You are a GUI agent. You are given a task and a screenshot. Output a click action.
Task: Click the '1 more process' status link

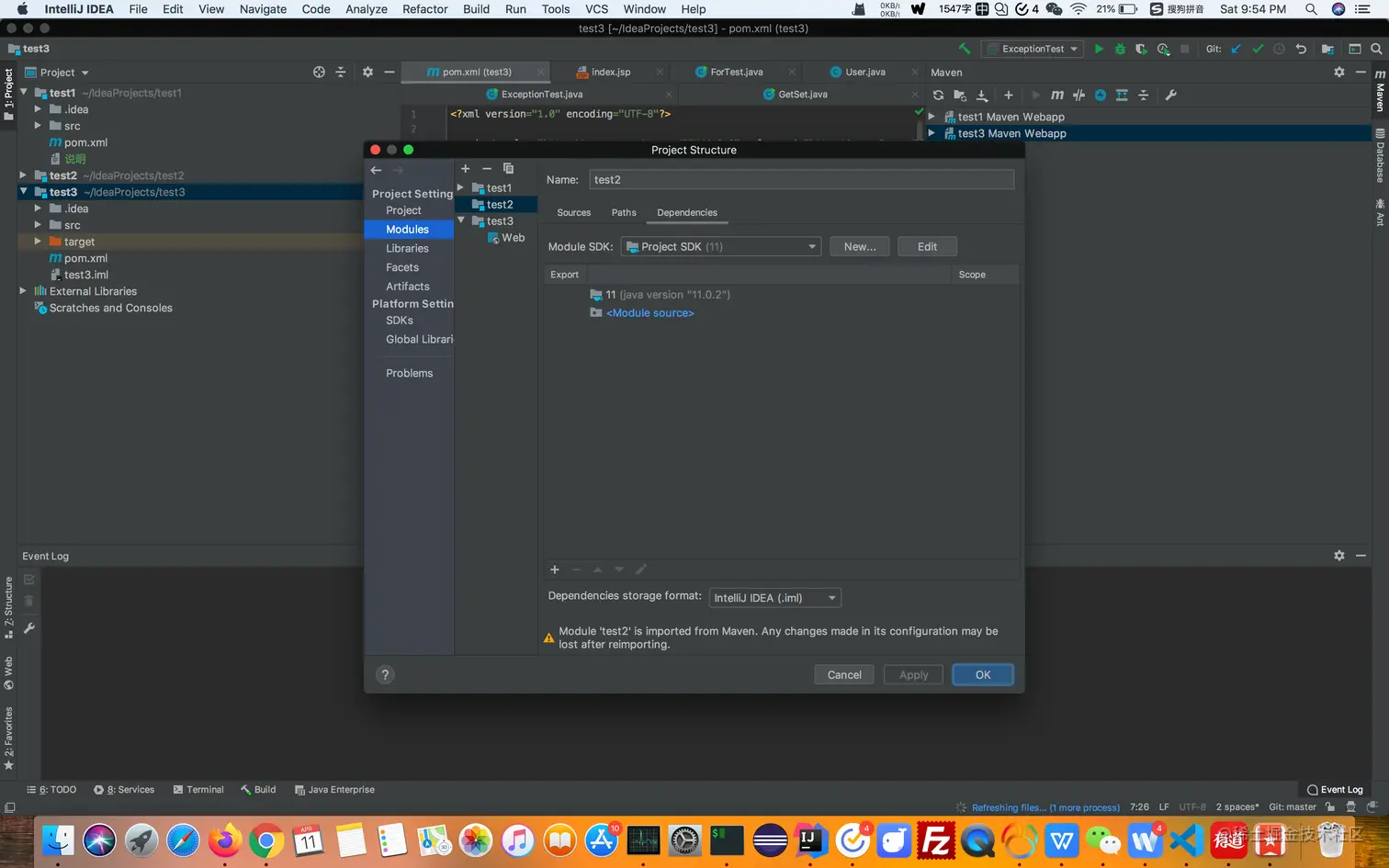point(1086,808)
